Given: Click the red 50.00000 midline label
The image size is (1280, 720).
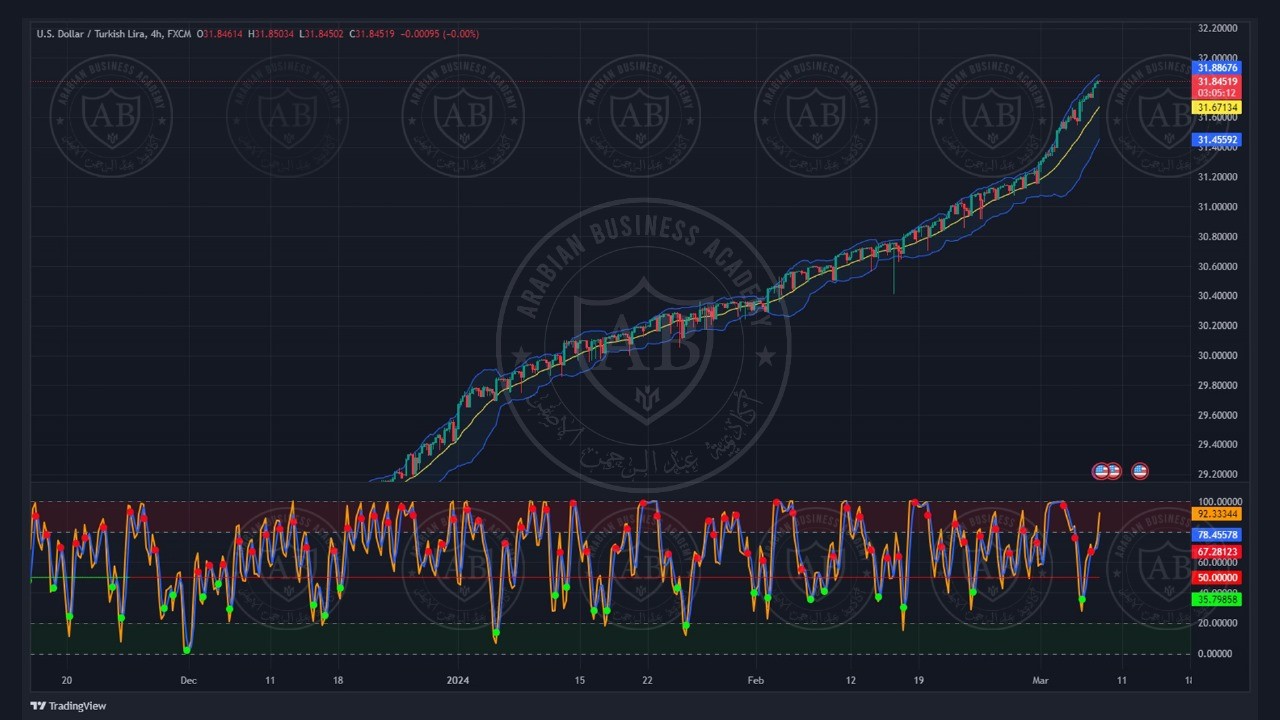Looking at the screenshot, I should tap(1217, 578).
